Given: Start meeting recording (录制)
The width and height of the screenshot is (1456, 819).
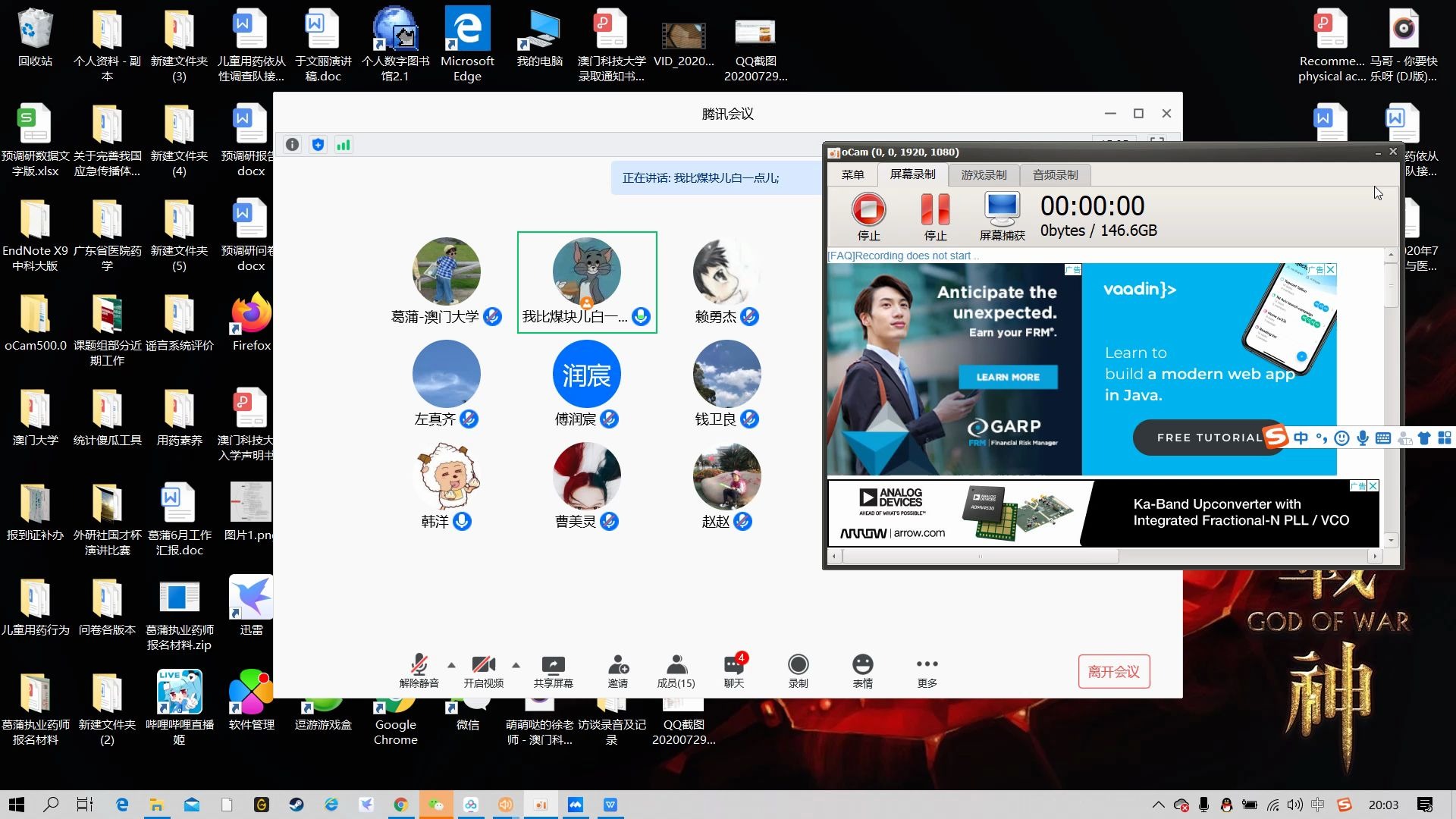Looking at the screenshot, I should coord(799,670).
